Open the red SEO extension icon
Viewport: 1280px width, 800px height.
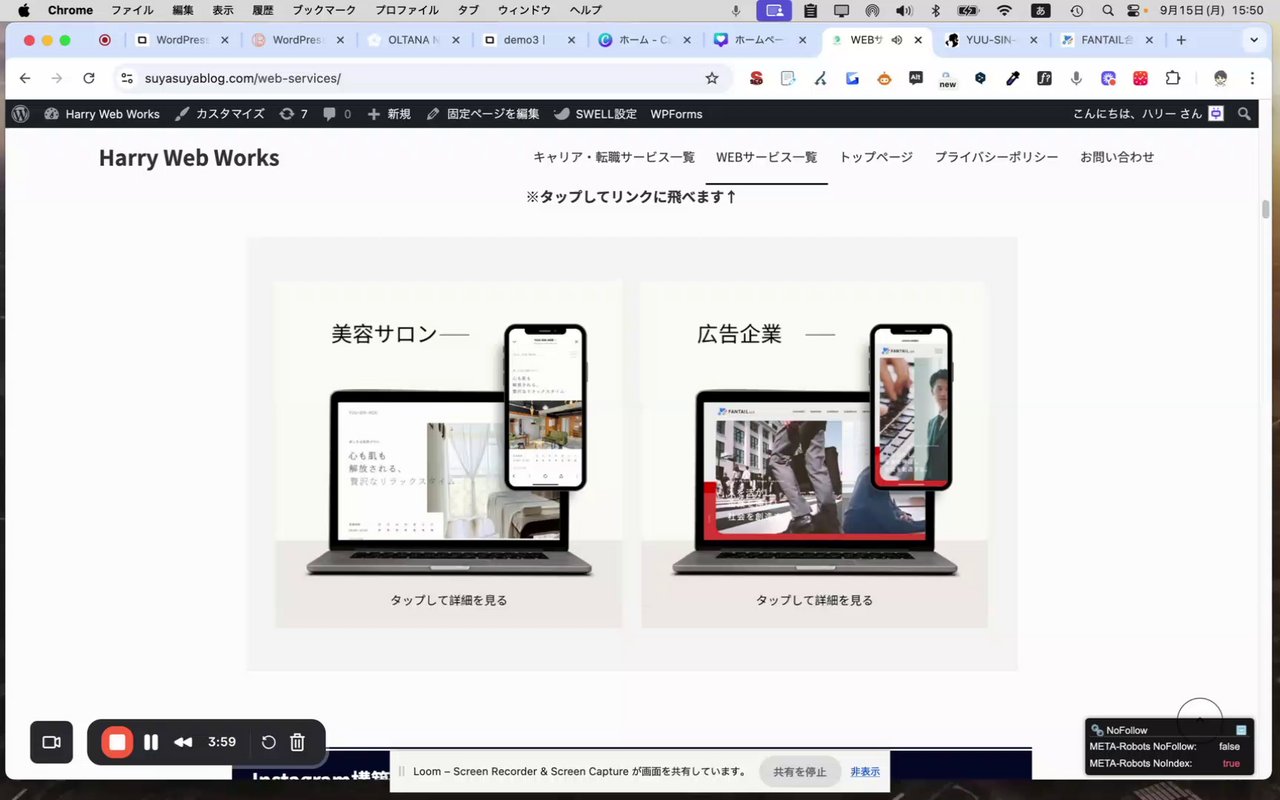pyautogui.click(x=757, y=78)
